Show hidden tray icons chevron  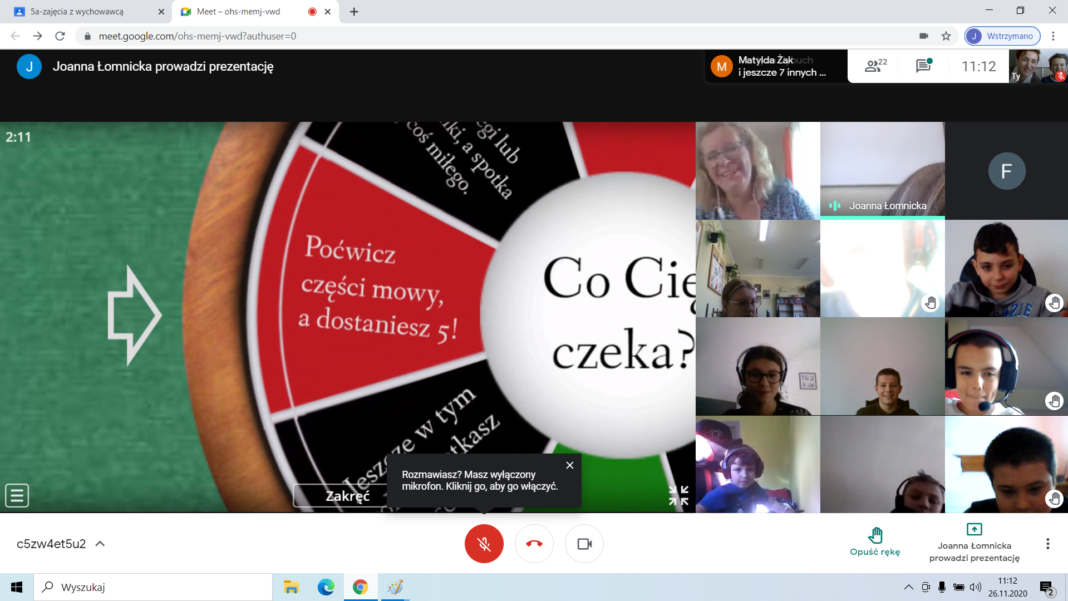(x=909, y=587)
